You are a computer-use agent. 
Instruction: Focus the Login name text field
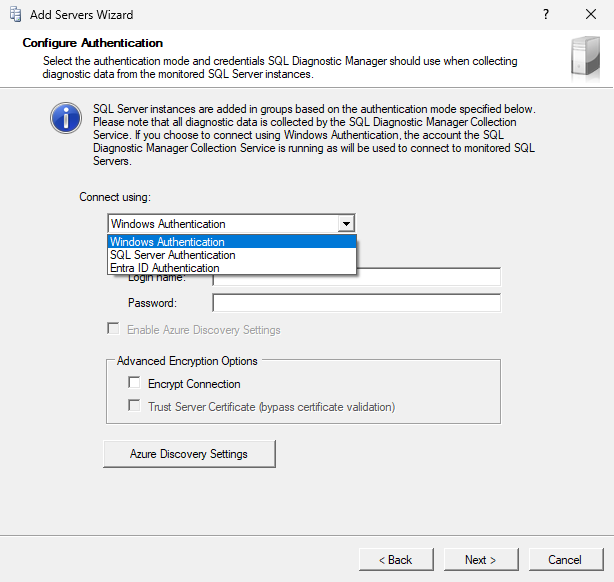coord(356,279)
